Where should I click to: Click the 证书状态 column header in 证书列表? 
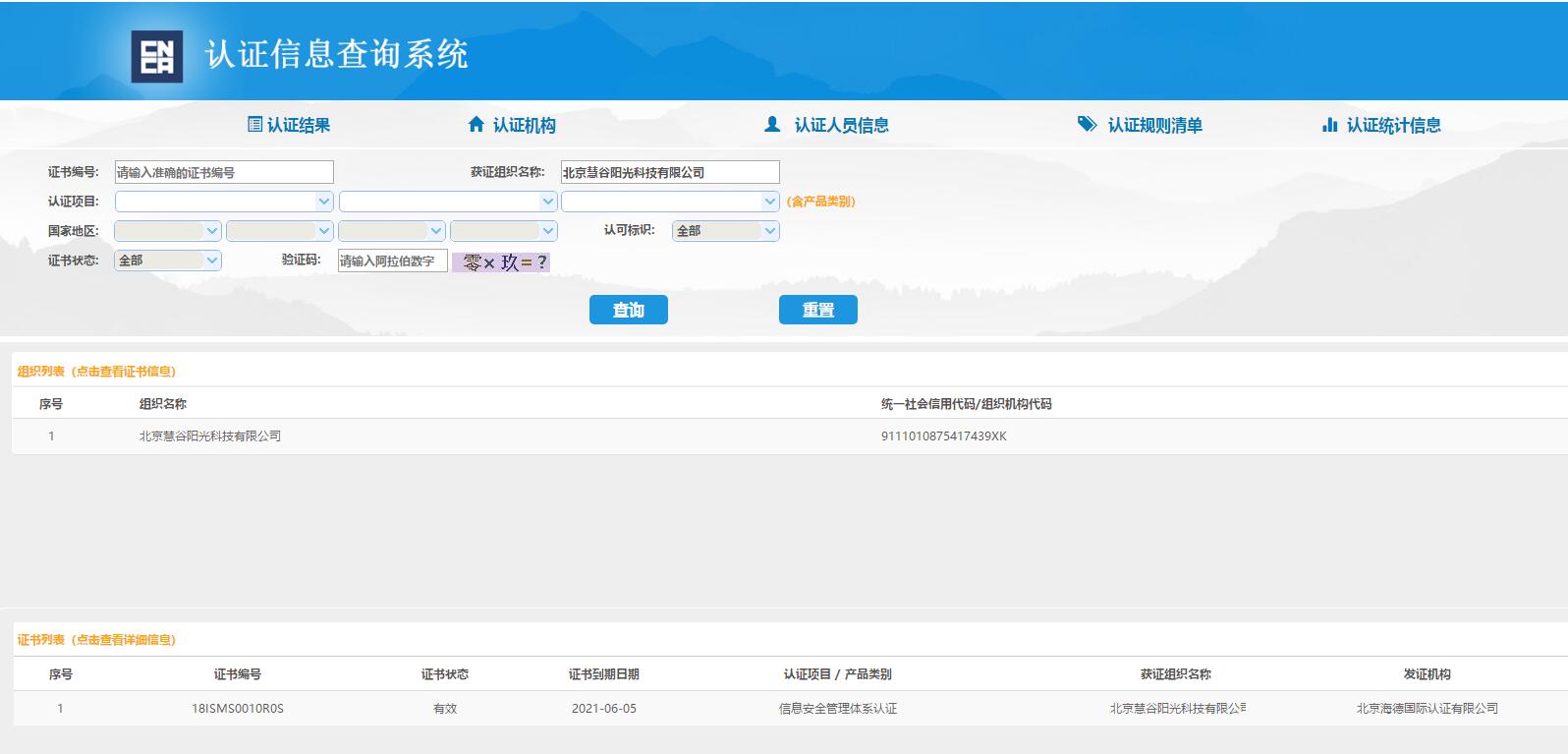click(445, 674)
